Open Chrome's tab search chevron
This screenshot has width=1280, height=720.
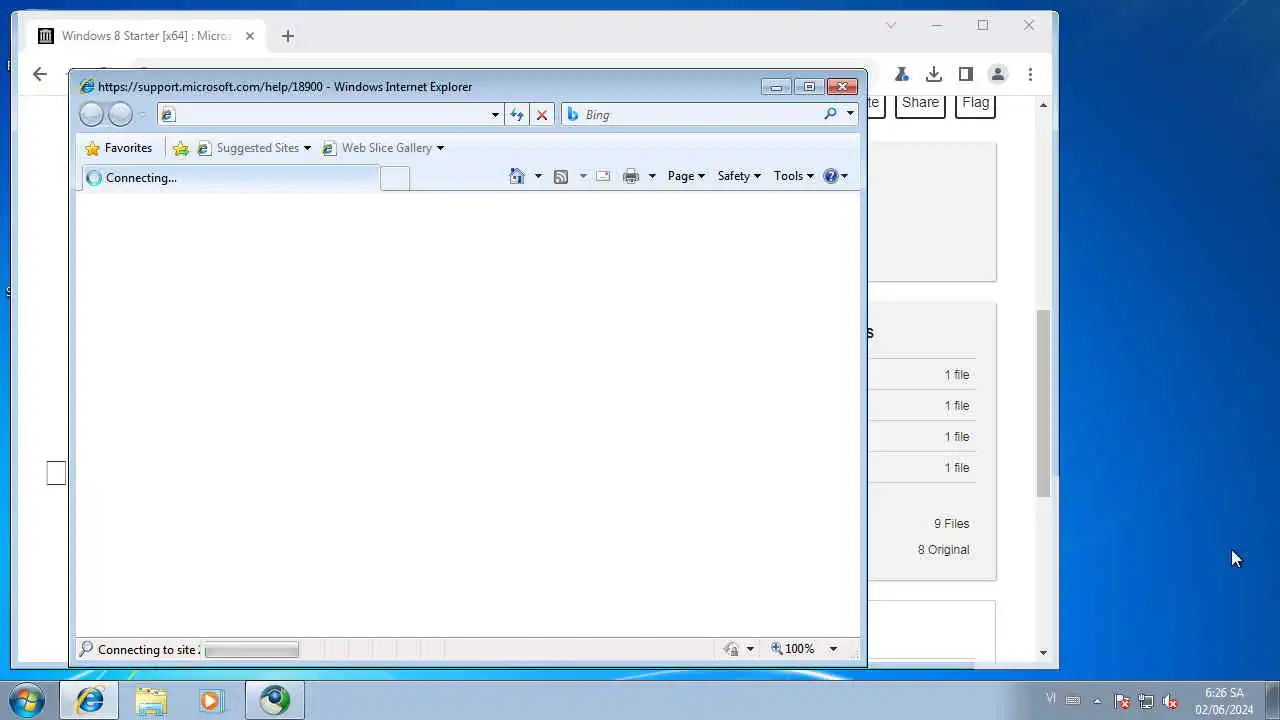click(891, 25)
